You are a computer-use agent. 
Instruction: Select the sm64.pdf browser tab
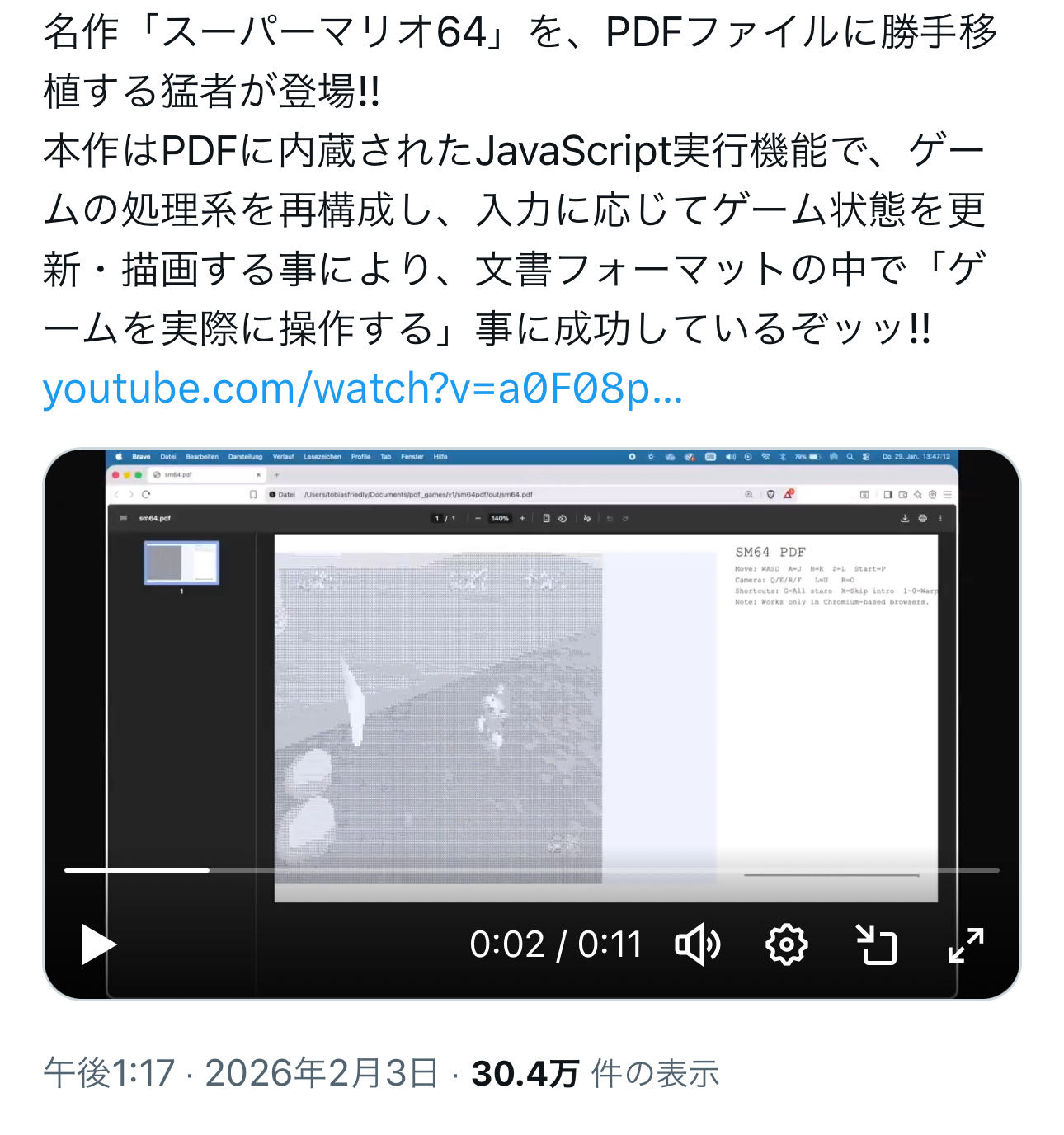pyautogui.click(x=206, y=474)
